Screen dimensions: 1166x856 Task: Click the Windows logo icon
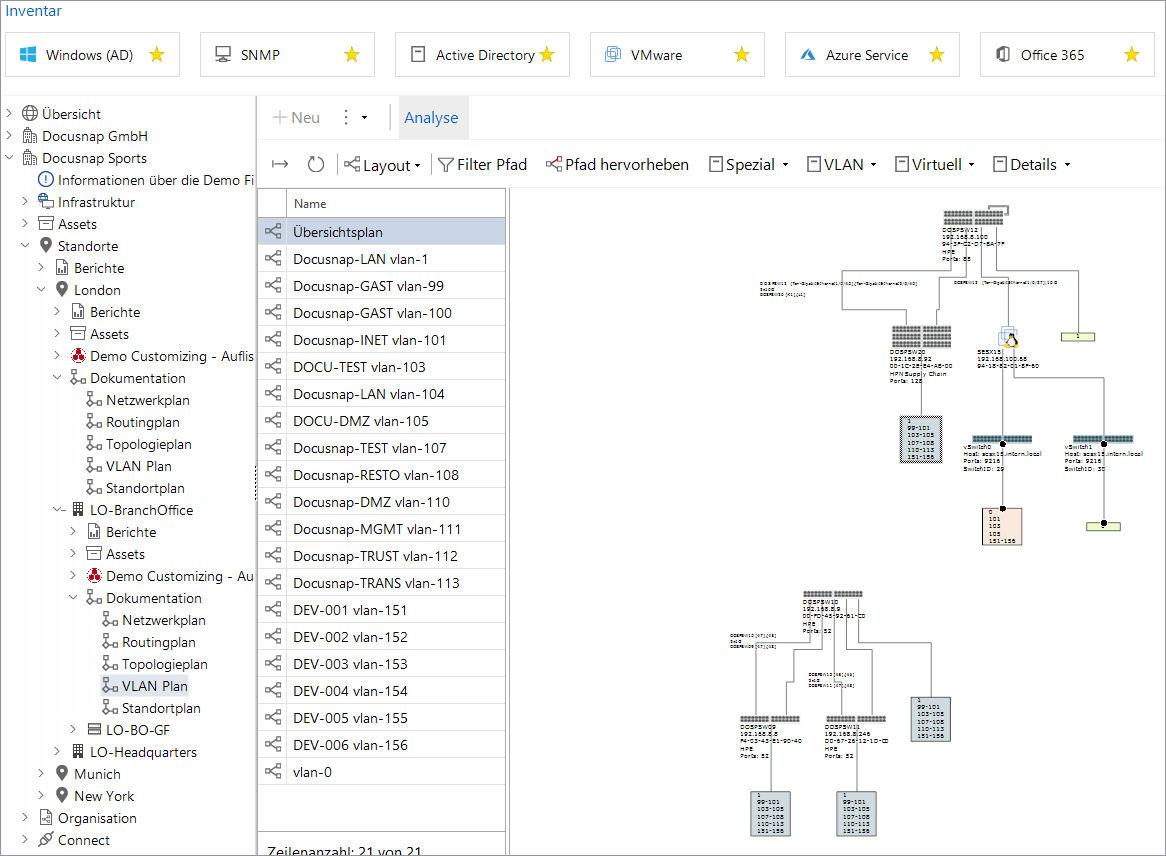click(28, 54)
